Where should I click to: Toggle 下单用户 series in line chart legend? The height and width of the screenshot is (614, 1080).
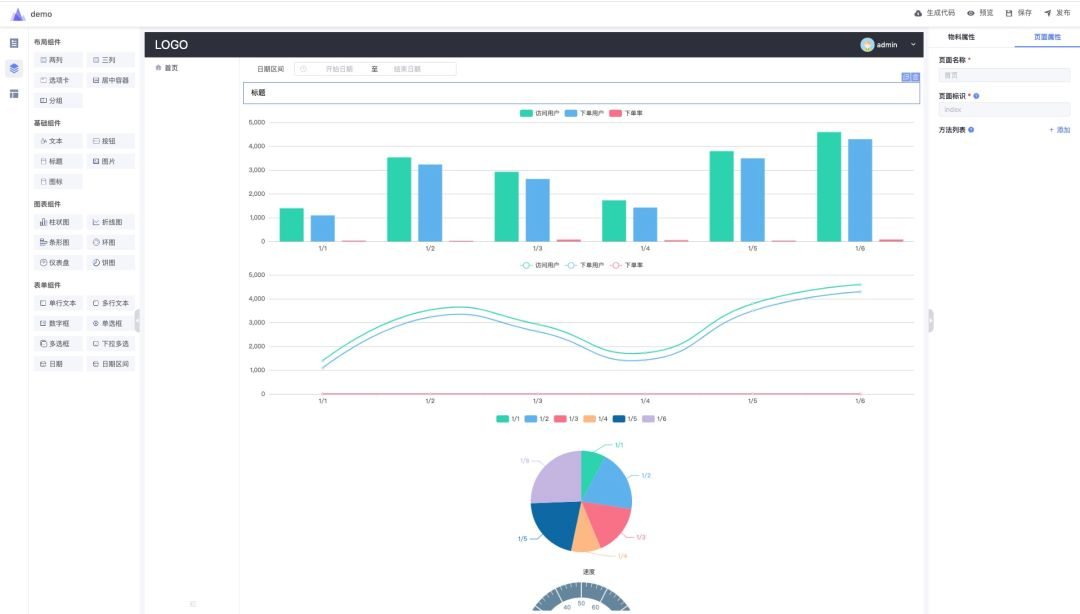[584, 265]
